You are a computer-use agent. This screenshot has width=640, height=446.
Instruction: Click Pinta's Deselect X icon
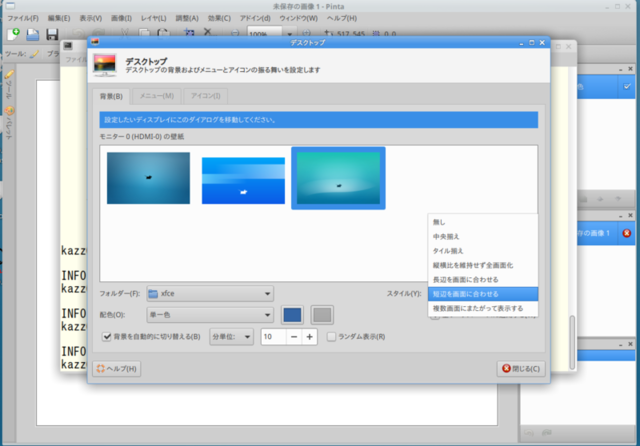208,32
